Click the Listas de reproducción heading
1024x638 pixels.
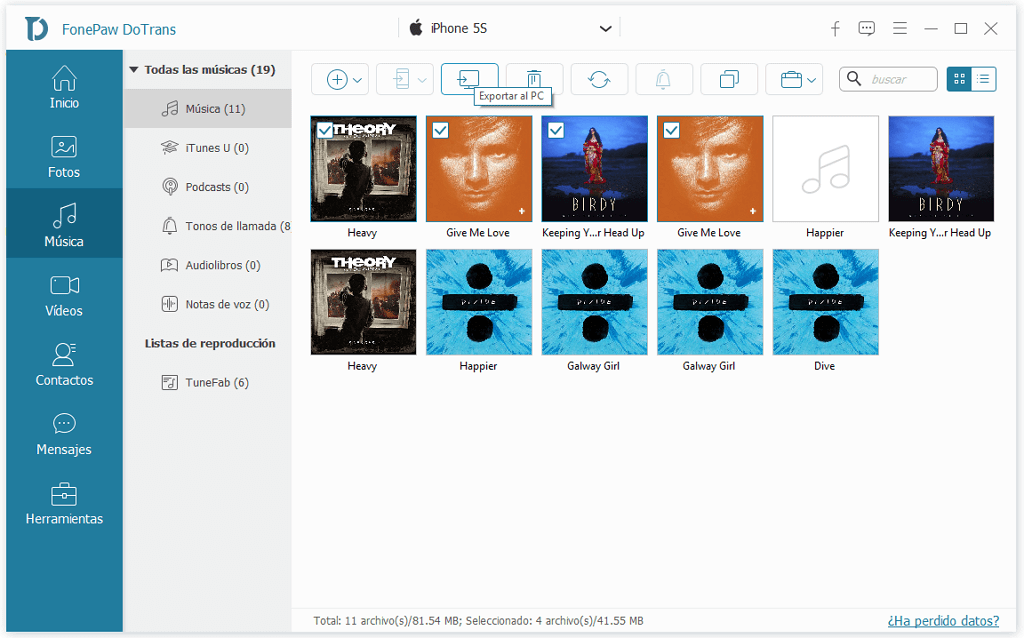[210, 343]
